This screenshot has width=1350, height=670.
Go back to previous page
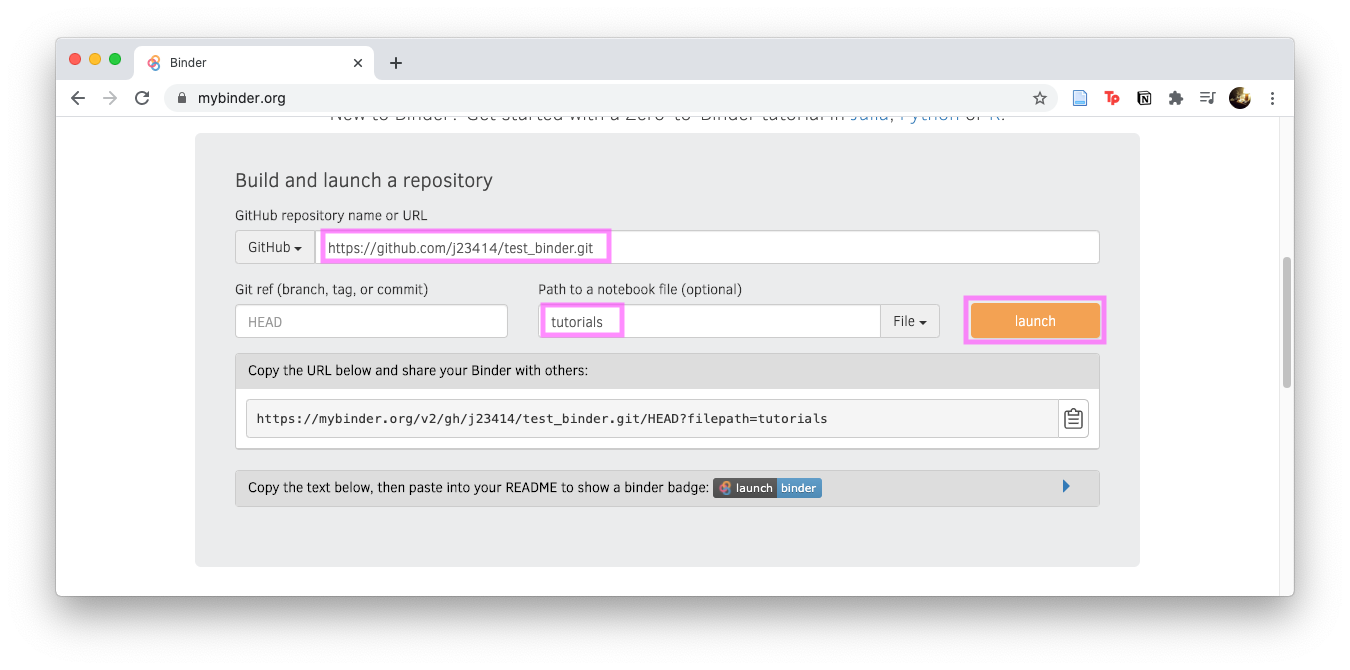pyautogui.click(x=78, y=98)
